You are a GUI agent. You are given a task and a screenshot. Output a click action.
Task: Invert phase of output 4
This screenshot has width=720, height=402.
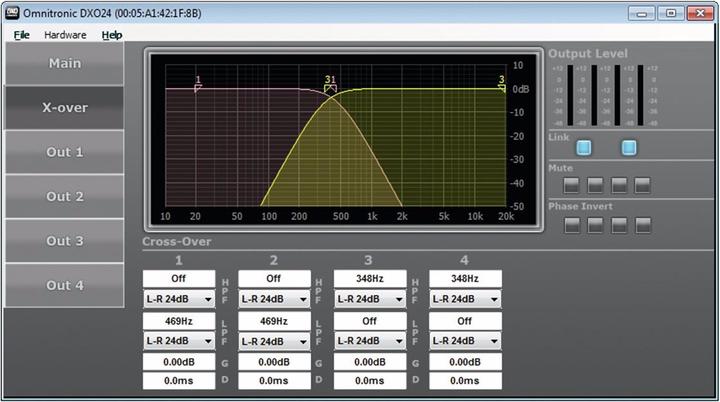pyautogui.click(x=643, y=225)
